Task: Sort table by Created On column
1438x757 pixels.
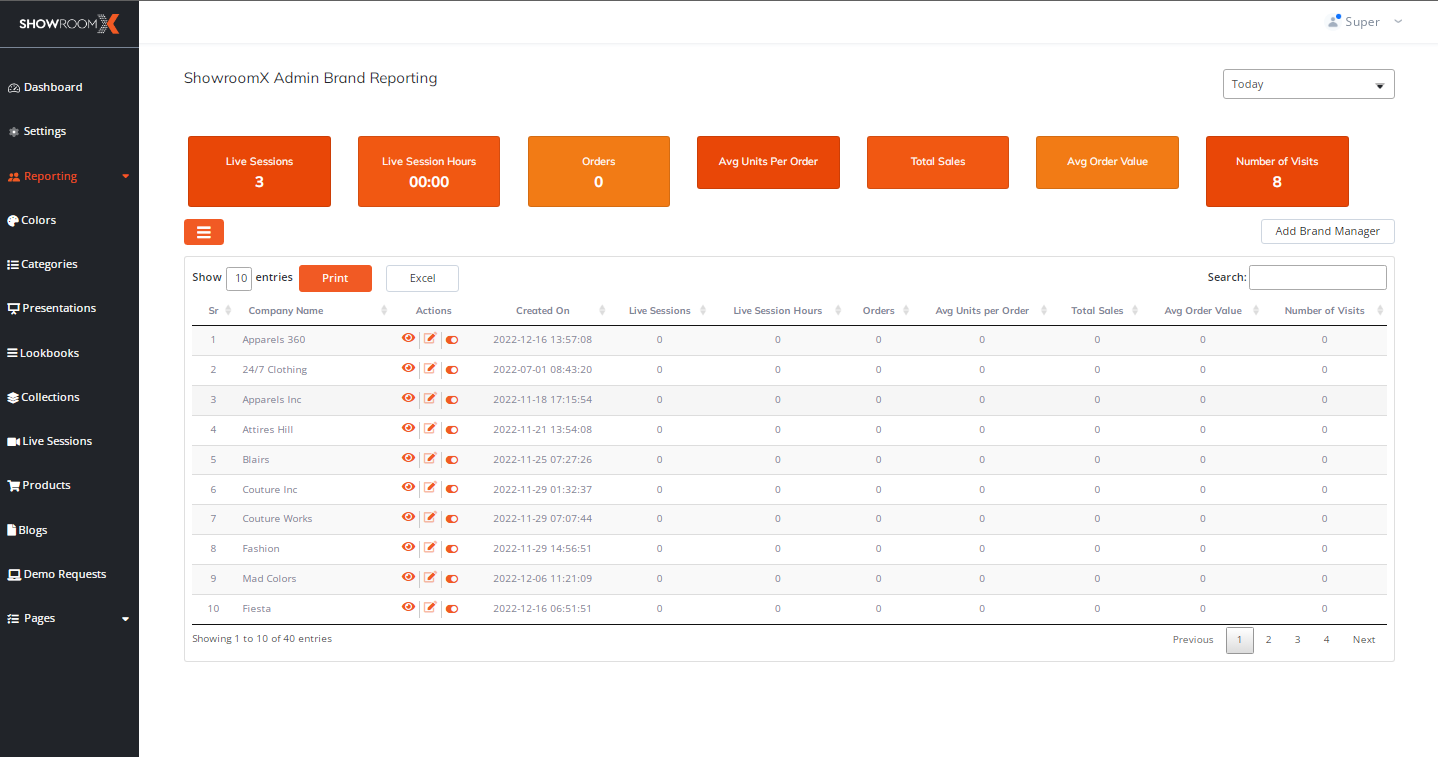Action: pyautogui.click(x=543, y=311)
